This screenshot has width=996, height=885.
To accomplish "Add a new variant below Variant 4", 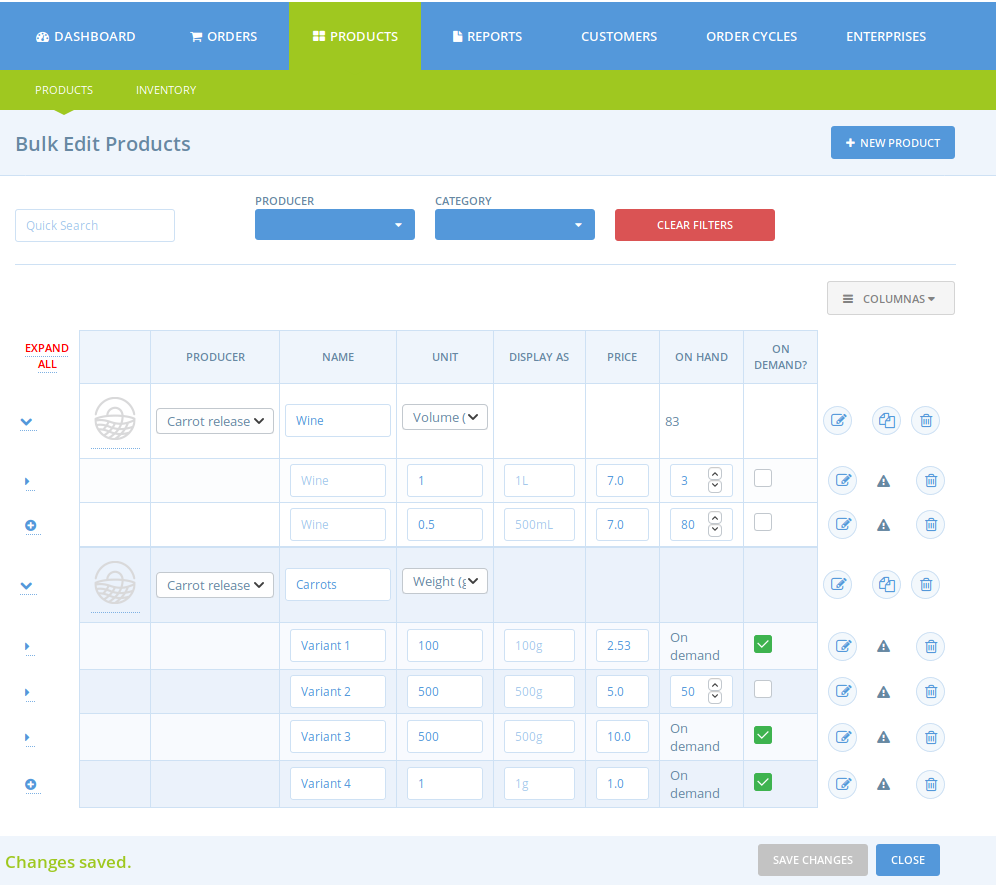I will (30, 785).
